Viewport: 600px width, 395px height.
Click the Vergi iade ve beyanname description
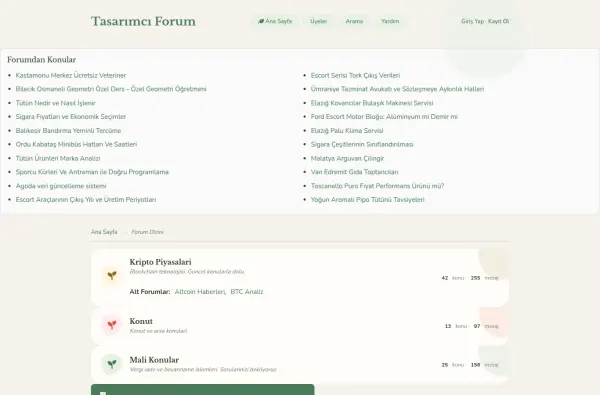point(203,370)
